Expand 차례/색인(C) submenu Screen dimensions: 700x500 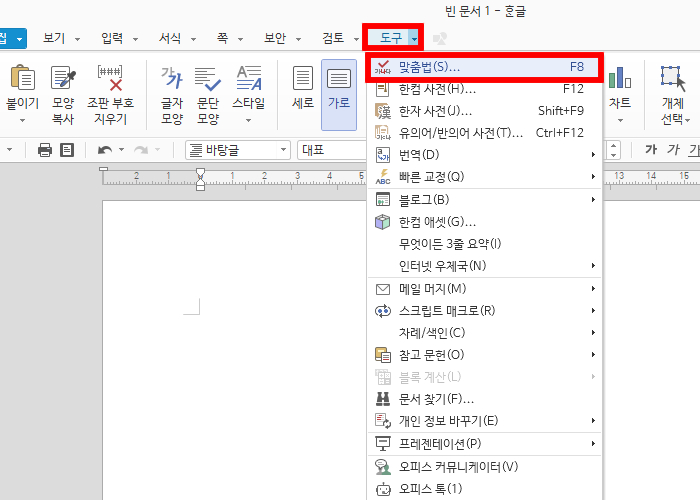(484, 333)
